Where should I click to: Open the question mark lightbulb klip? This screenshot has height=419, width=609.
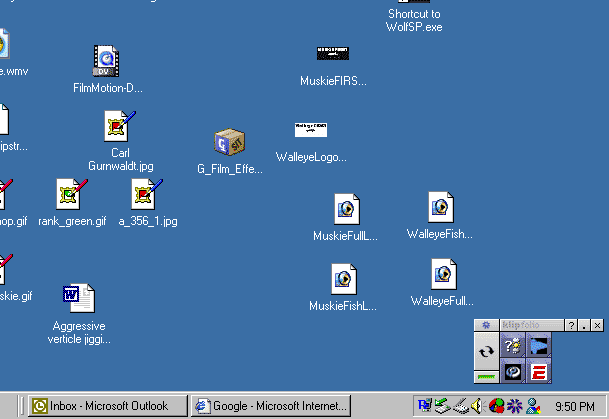(x=513, y=346)
